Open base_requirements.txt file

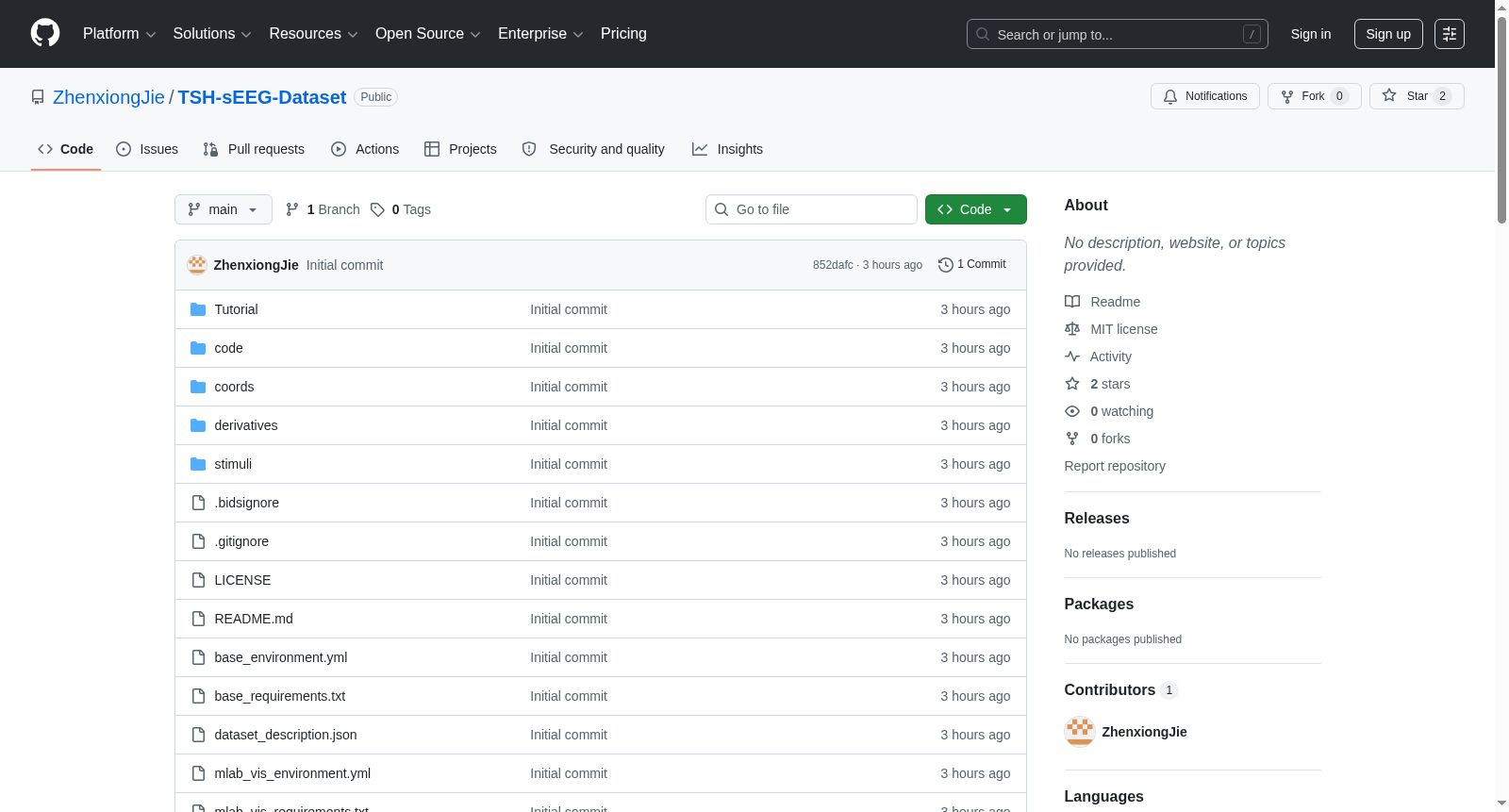point(280,696)
